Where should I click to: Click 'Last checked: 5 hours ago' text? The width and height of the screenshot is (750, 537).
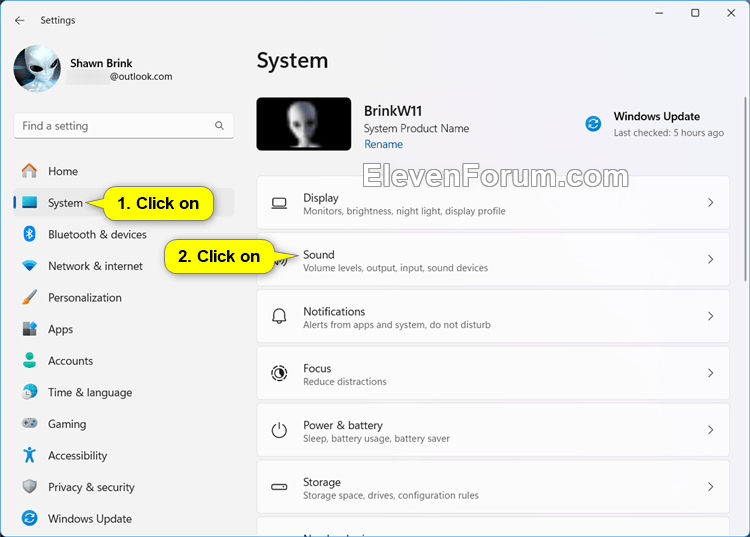click(669, 132)
